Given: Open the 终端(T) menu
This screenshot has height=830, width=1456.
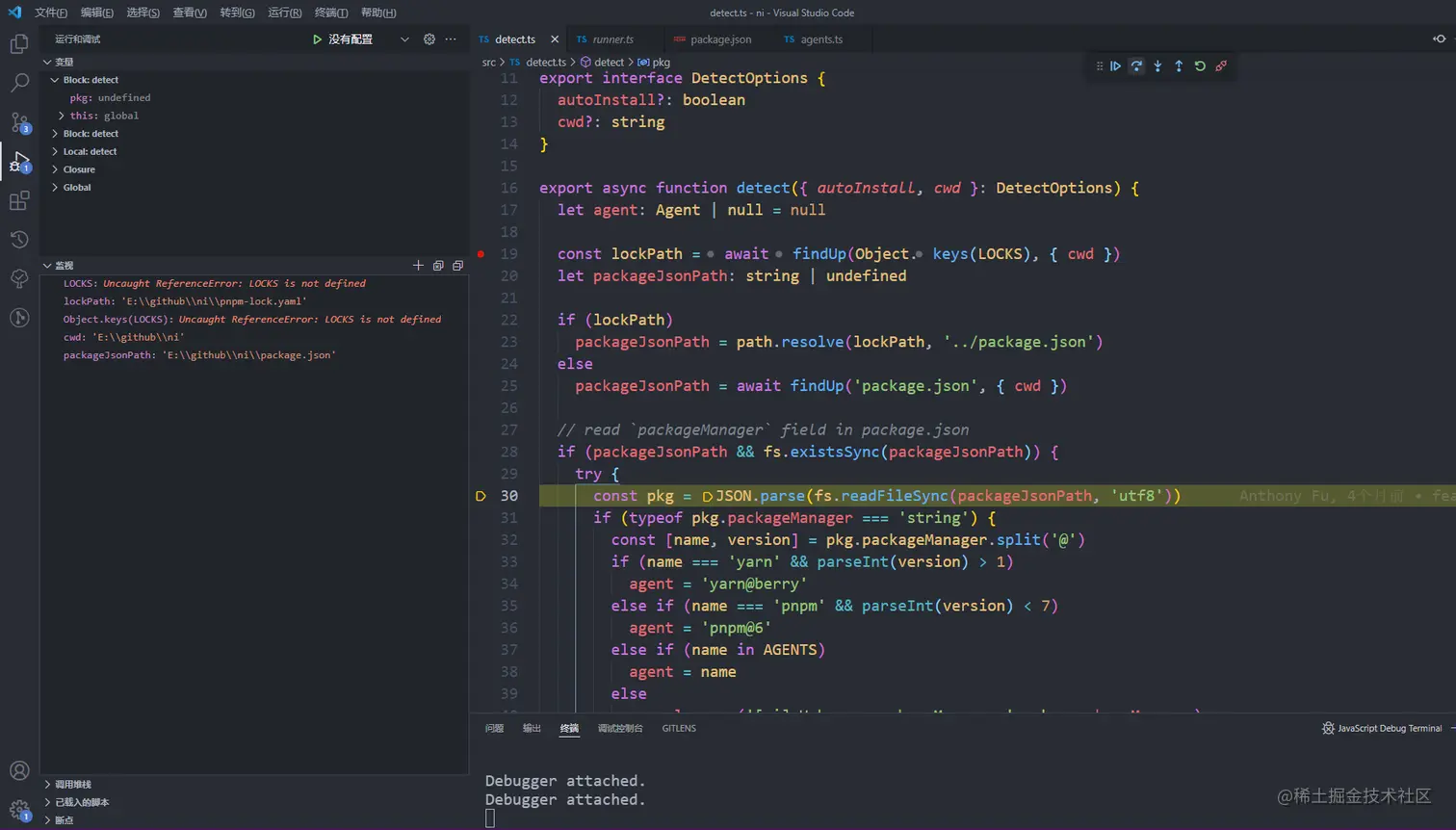Looking at the screenshot, I should [x=331, y=13].
